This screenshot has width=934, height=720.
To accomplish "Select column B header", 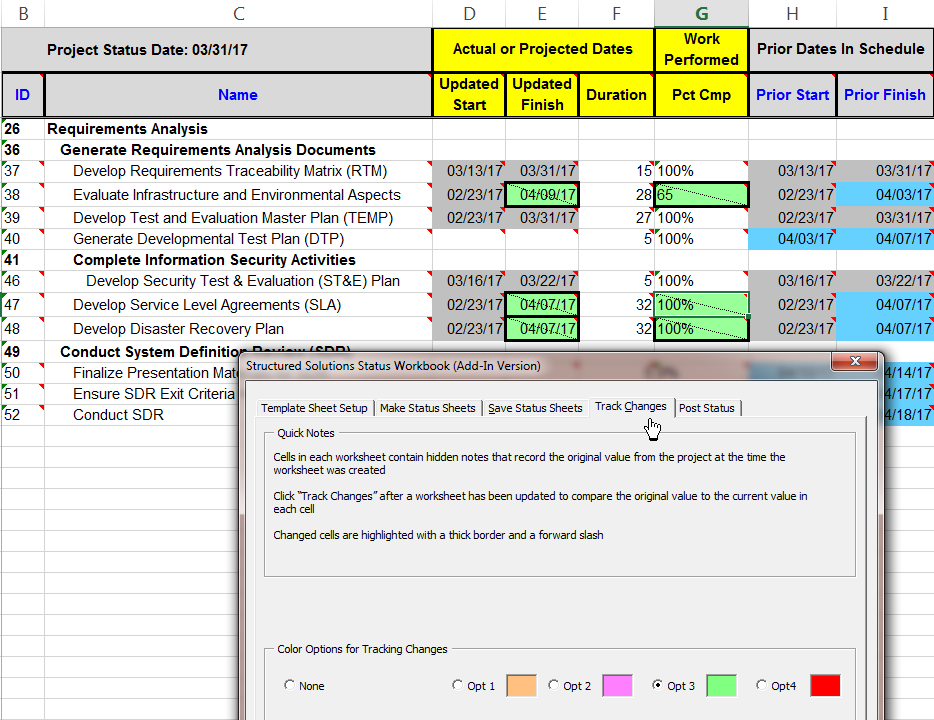I will [x=23, y=13].
